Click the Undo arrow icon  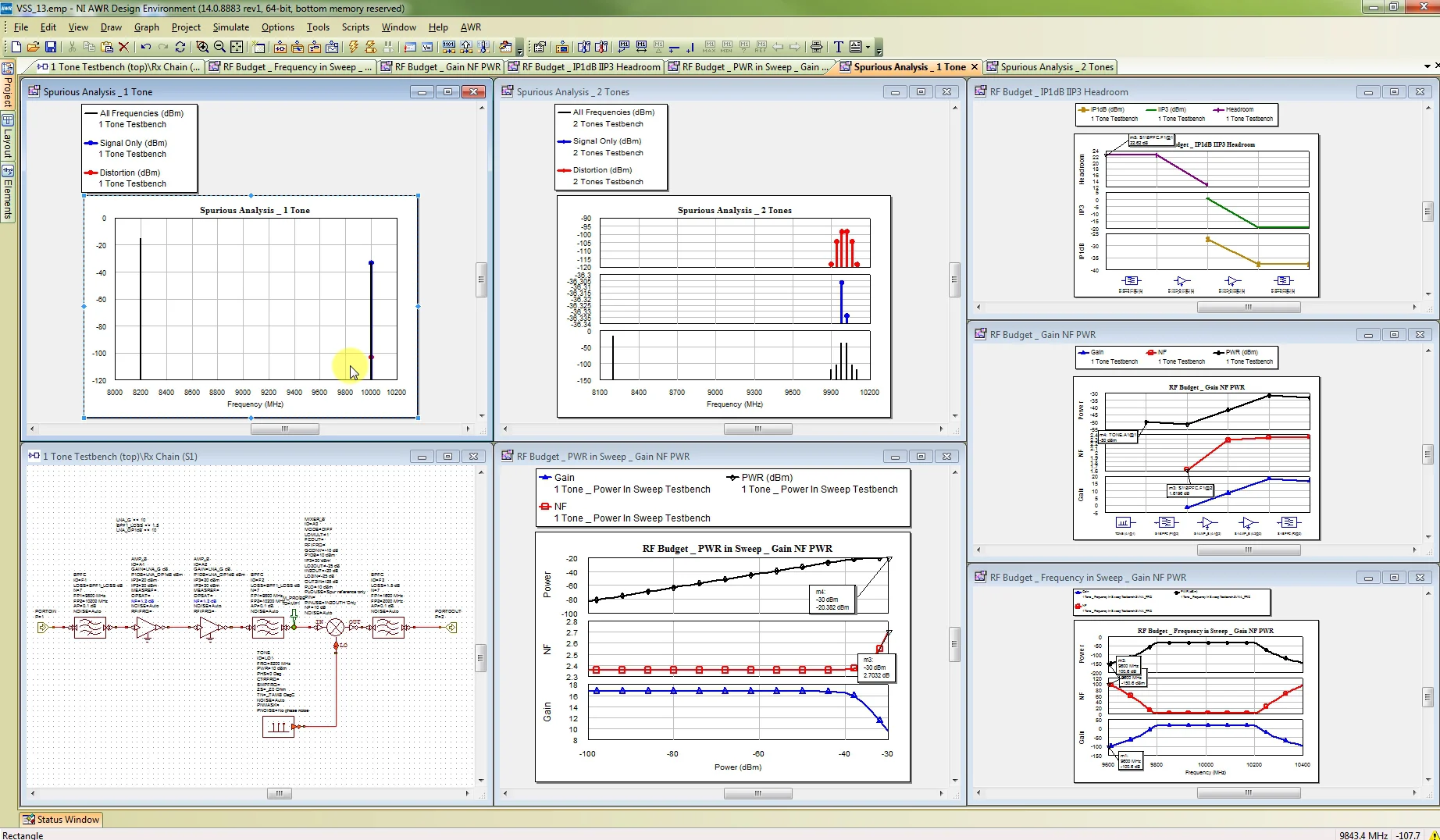[x=145, y=47]
